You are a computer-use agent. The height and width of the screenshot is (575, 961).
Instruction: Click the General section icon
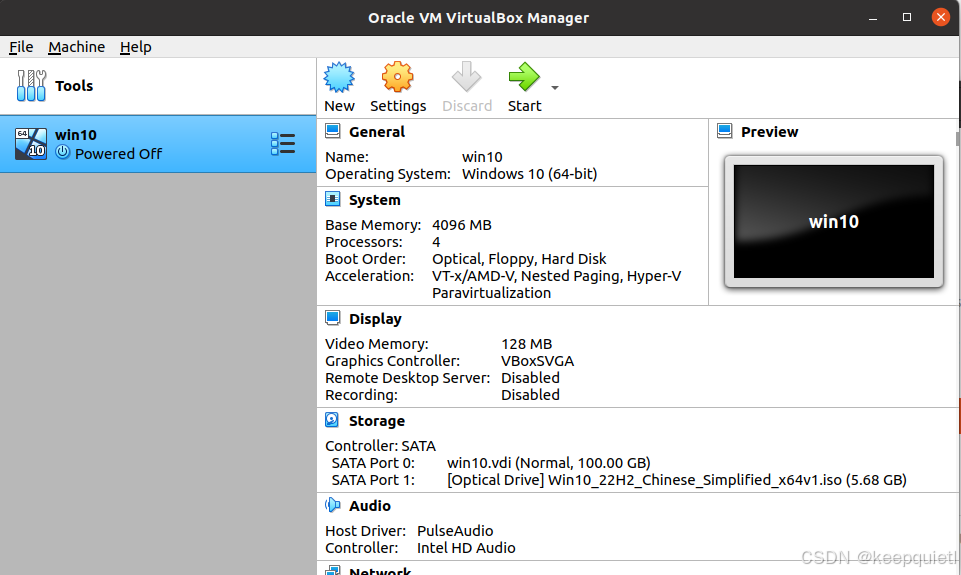[333, 131]
